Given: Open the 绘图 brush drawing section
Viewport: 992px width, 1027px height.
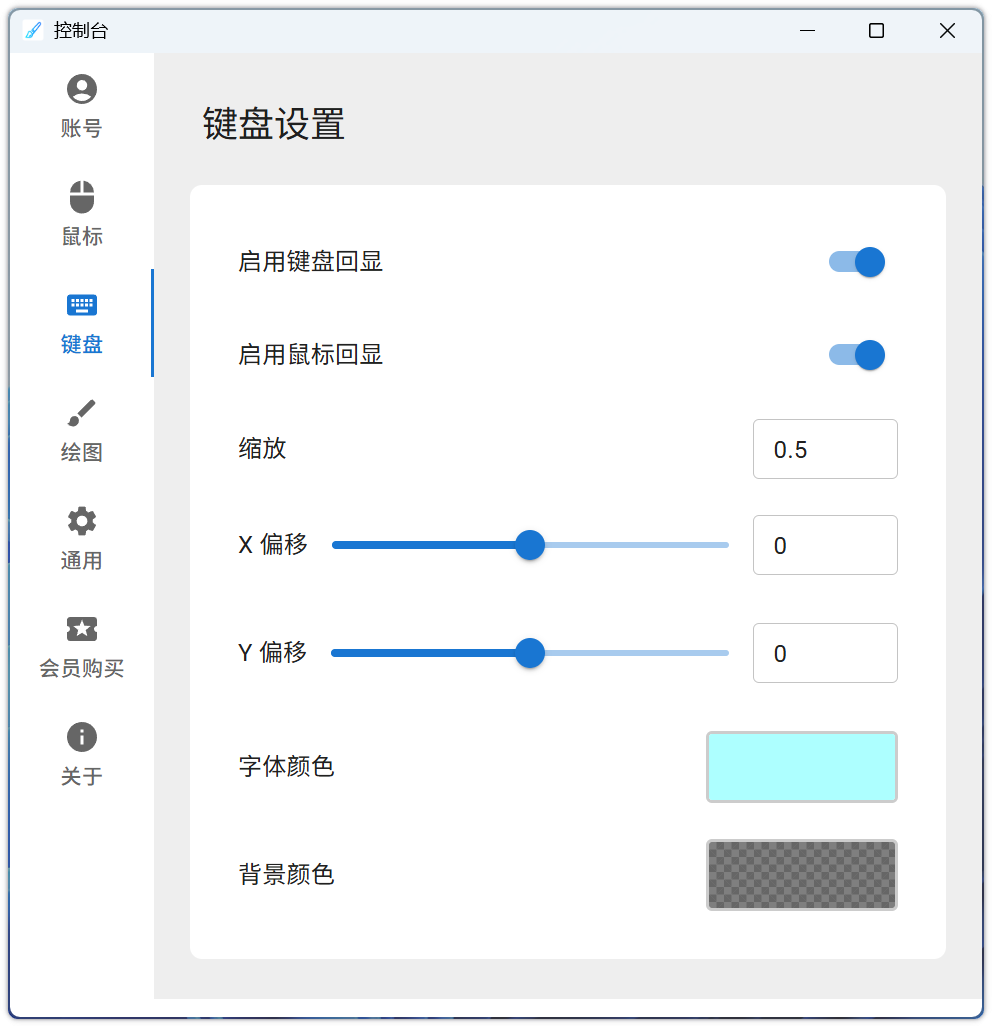Looking at the screenshot, I should click(82, 414).
